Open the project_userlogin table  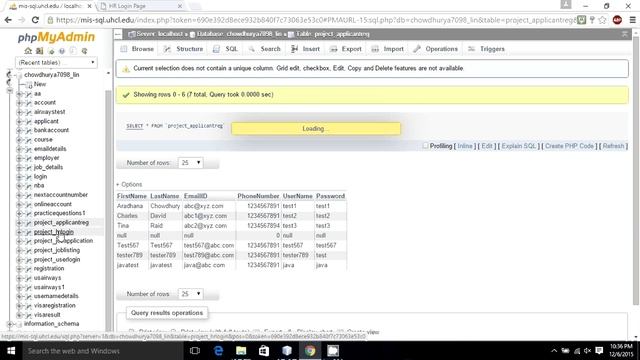click(57, 260)
